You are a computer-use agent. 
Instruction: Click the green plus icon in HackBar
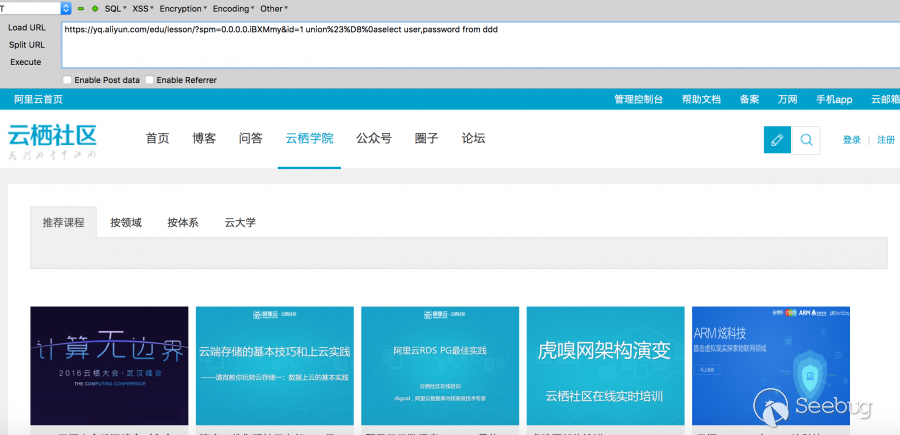click(x=94, y=8)
